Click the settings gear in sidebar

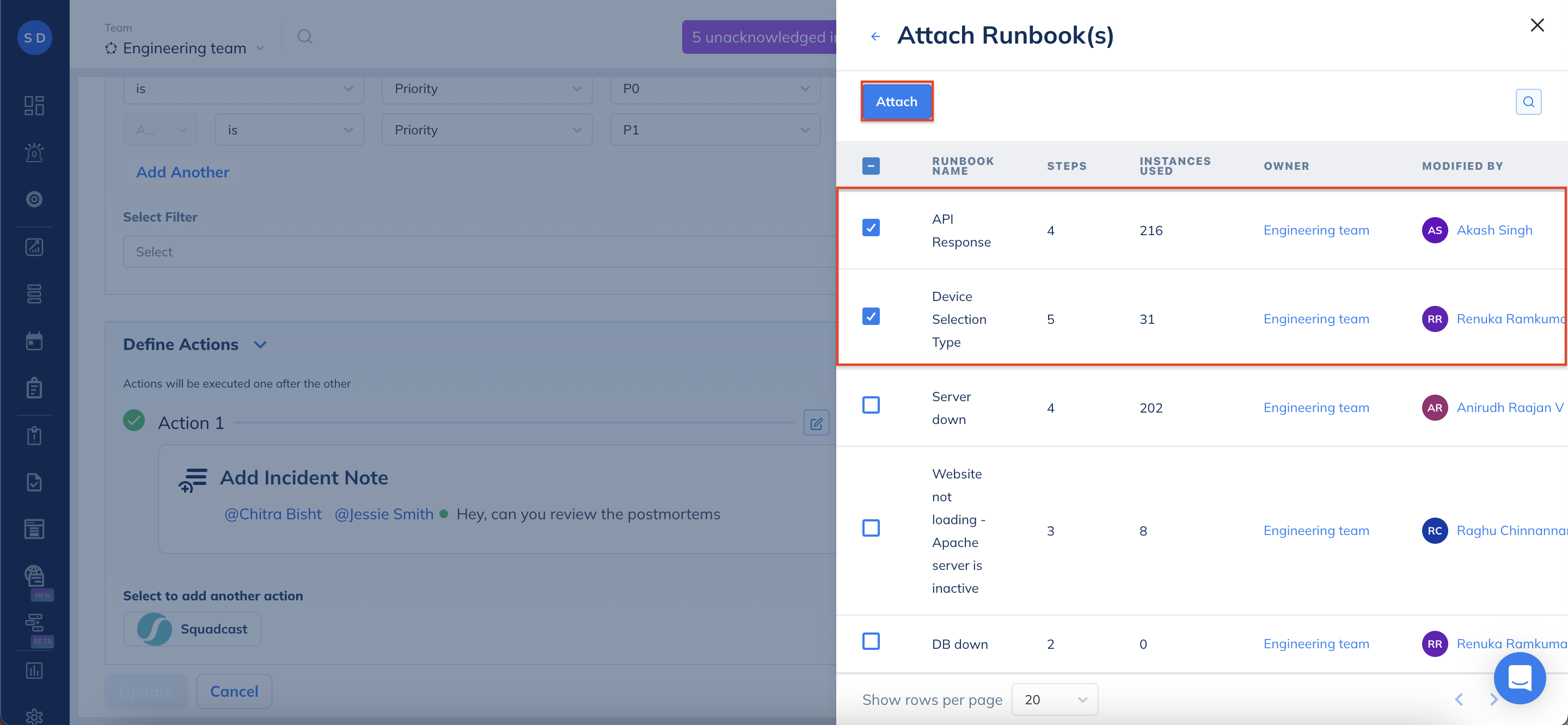point(34,716)
